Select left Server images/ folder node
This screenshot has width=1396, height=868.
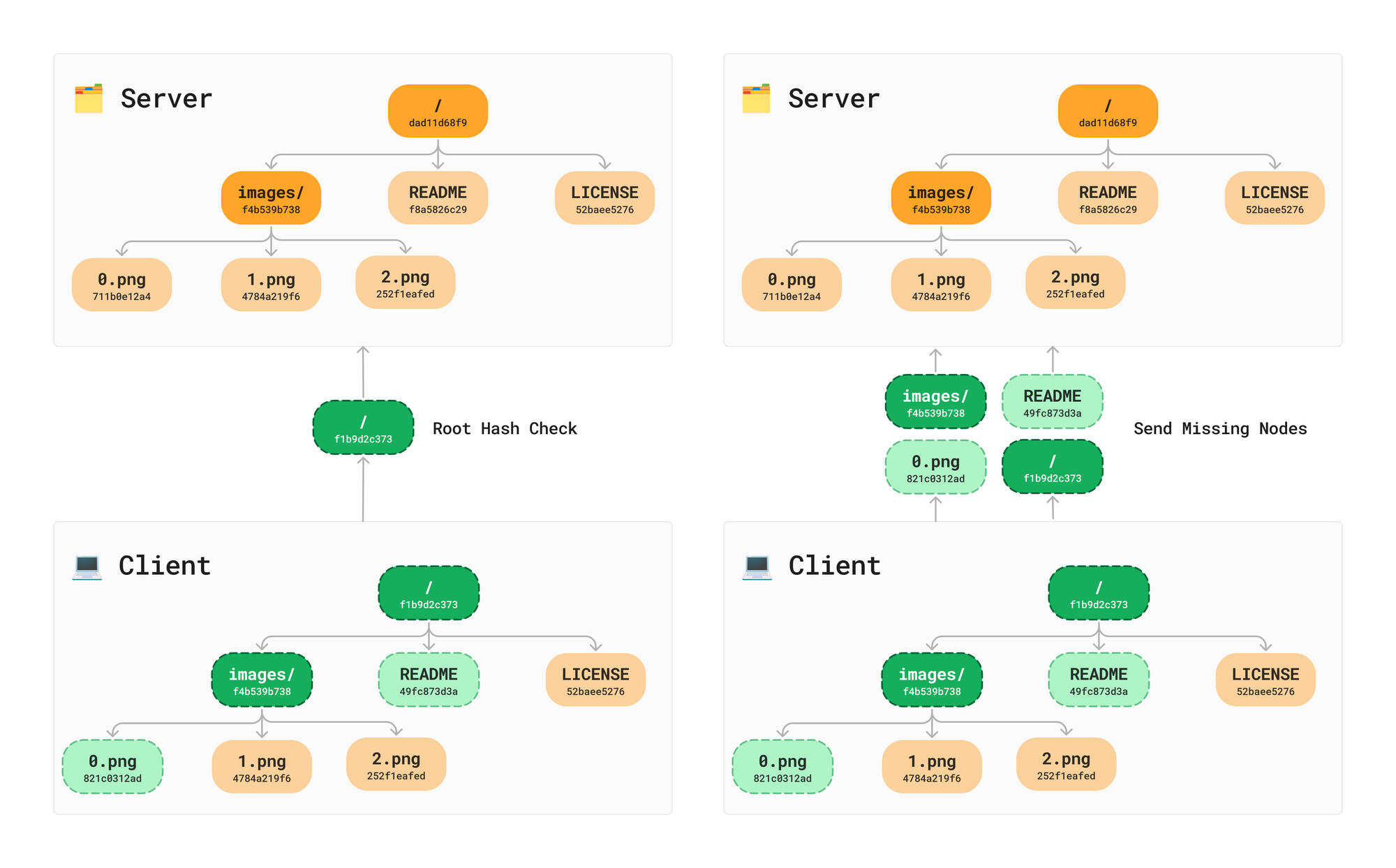tap(271, 197)
